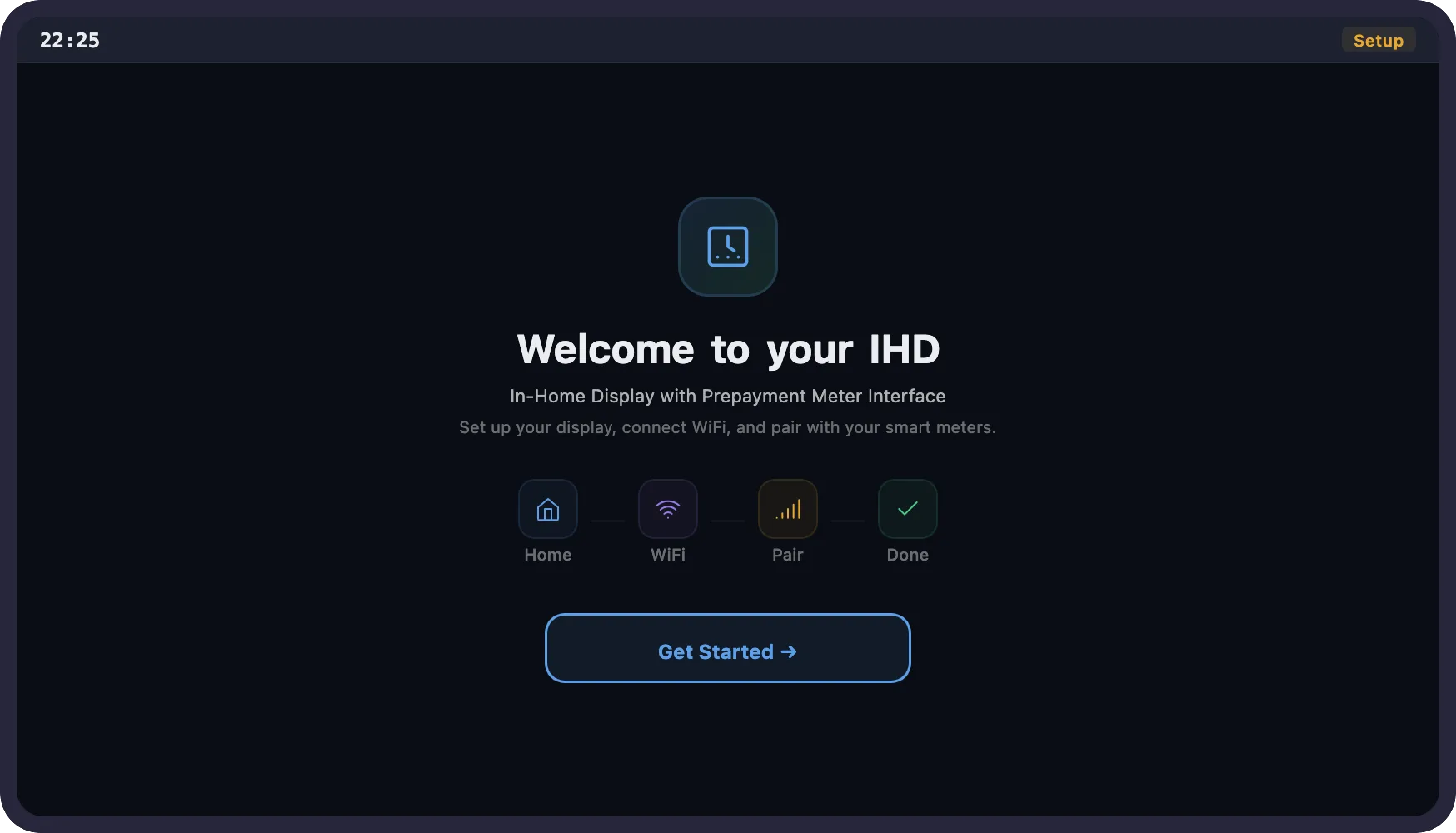Click the step progress connector between Pair and Done
Viewport: 1456px width, 833px height.
click(847, 521)
